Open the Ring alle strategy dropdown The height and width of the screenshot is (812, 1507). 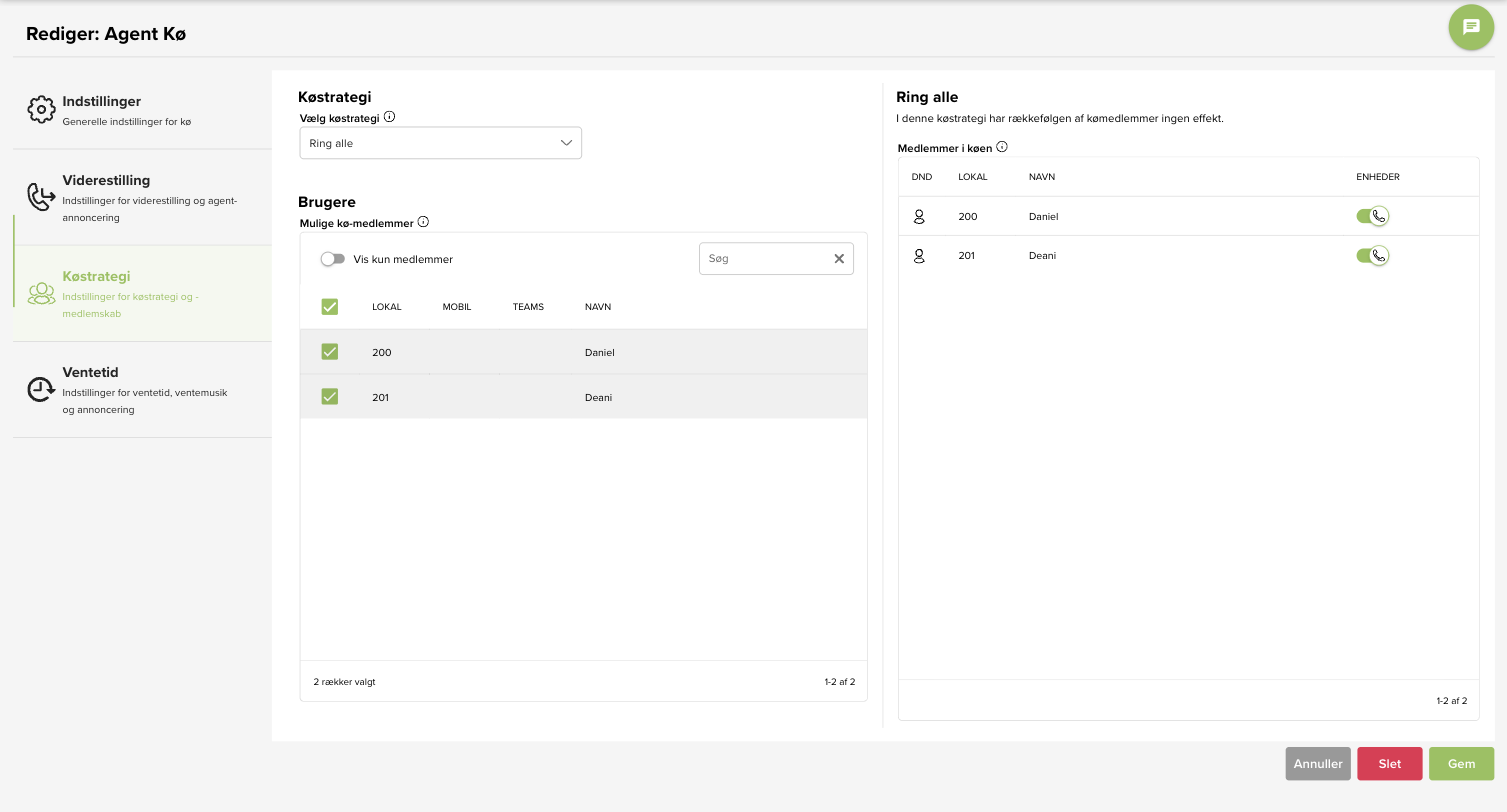(441, 143)
